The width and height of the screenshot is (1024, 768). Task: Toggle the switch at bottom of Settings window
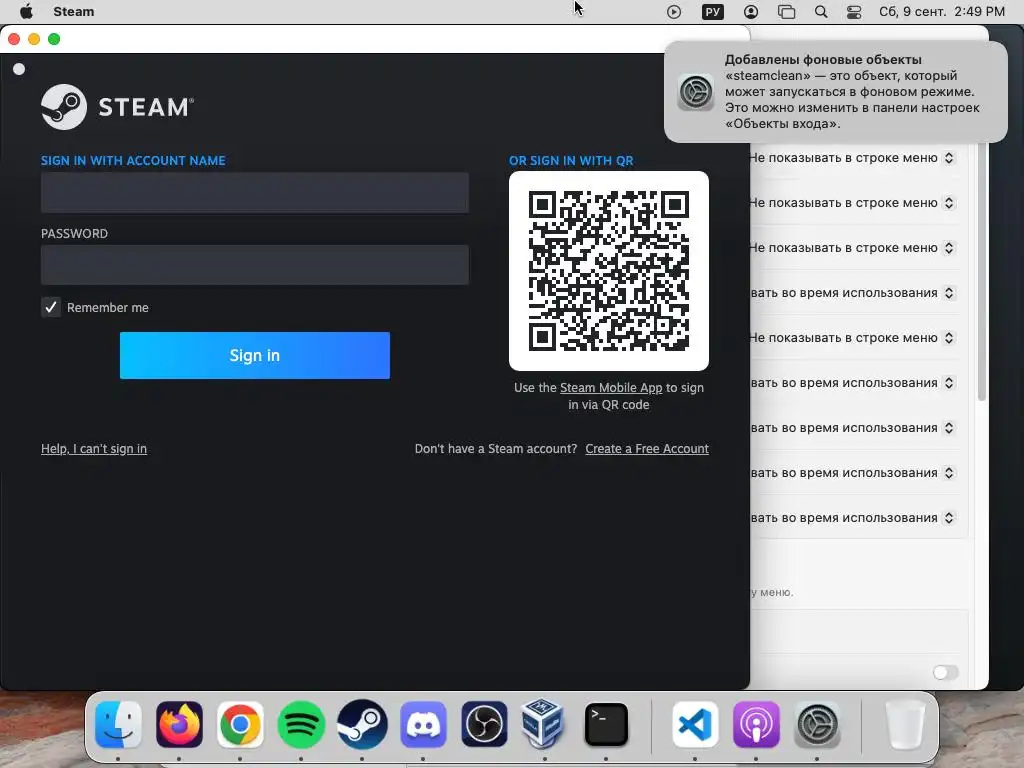coord(945,672)
